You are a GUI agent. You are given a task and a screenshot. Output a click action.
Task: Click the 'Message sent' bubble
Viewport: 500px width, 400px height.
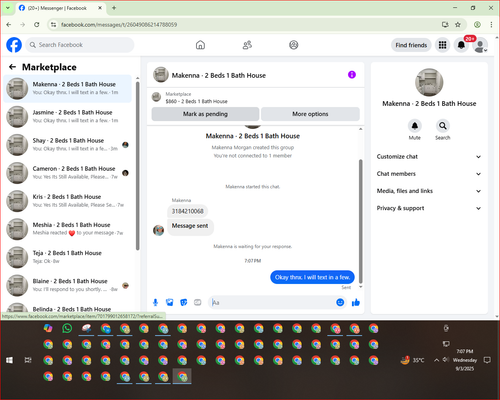point(190,226)
